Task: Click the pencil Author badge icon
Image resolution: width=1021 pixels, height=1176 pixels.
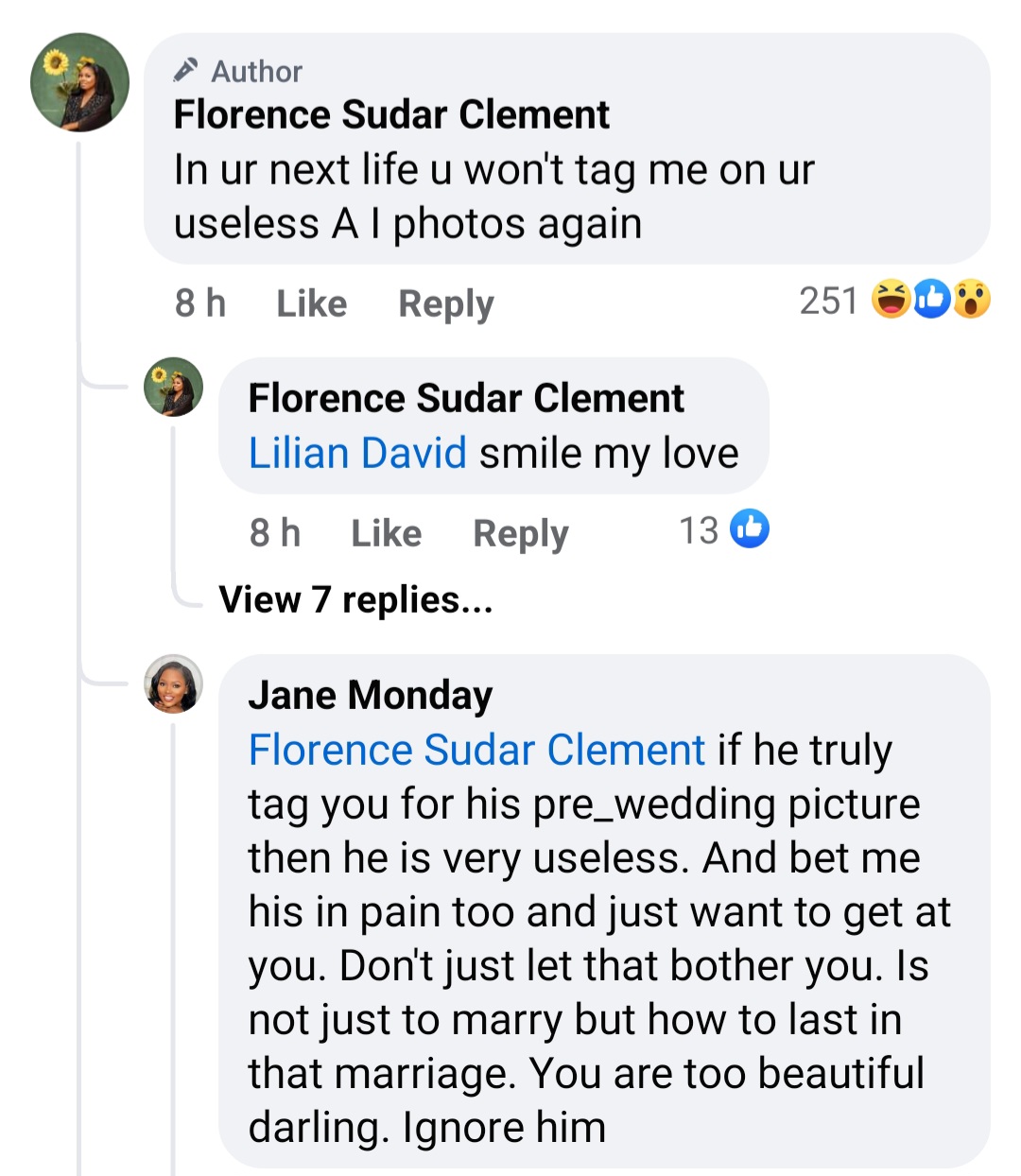Action: click(186, 70)
